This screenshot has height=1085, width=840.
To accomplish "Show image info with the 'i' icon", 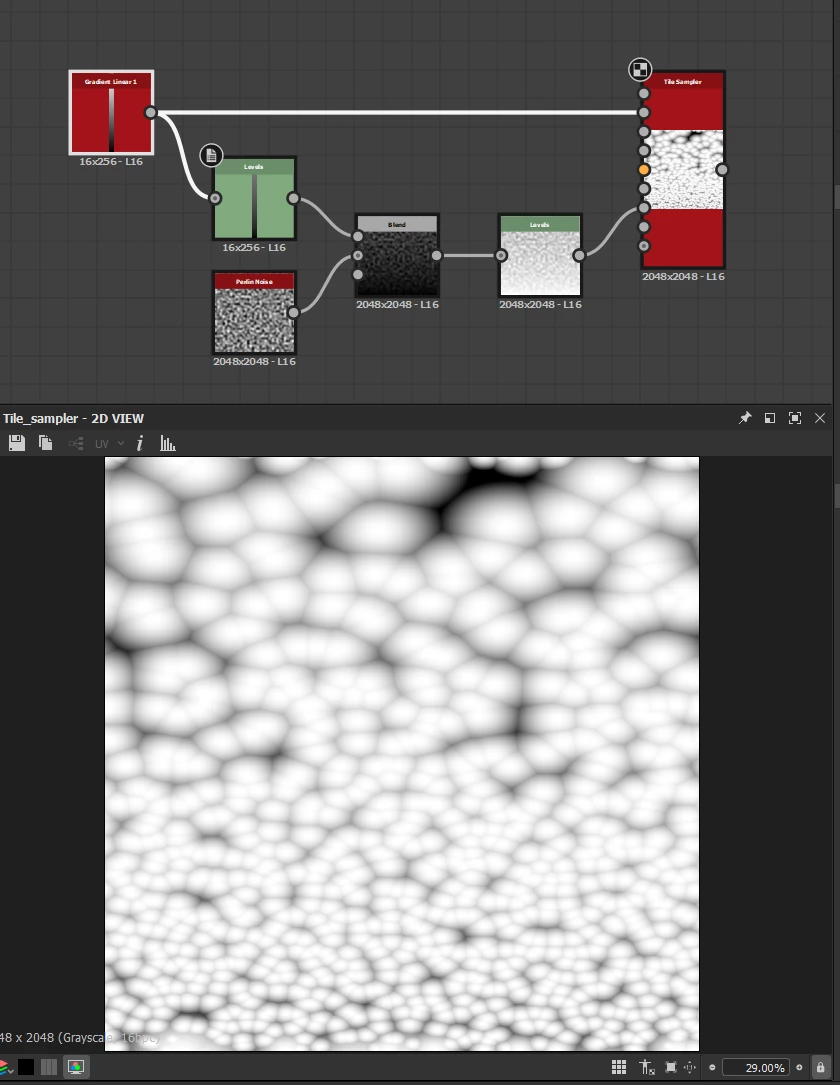I will 140,443.
